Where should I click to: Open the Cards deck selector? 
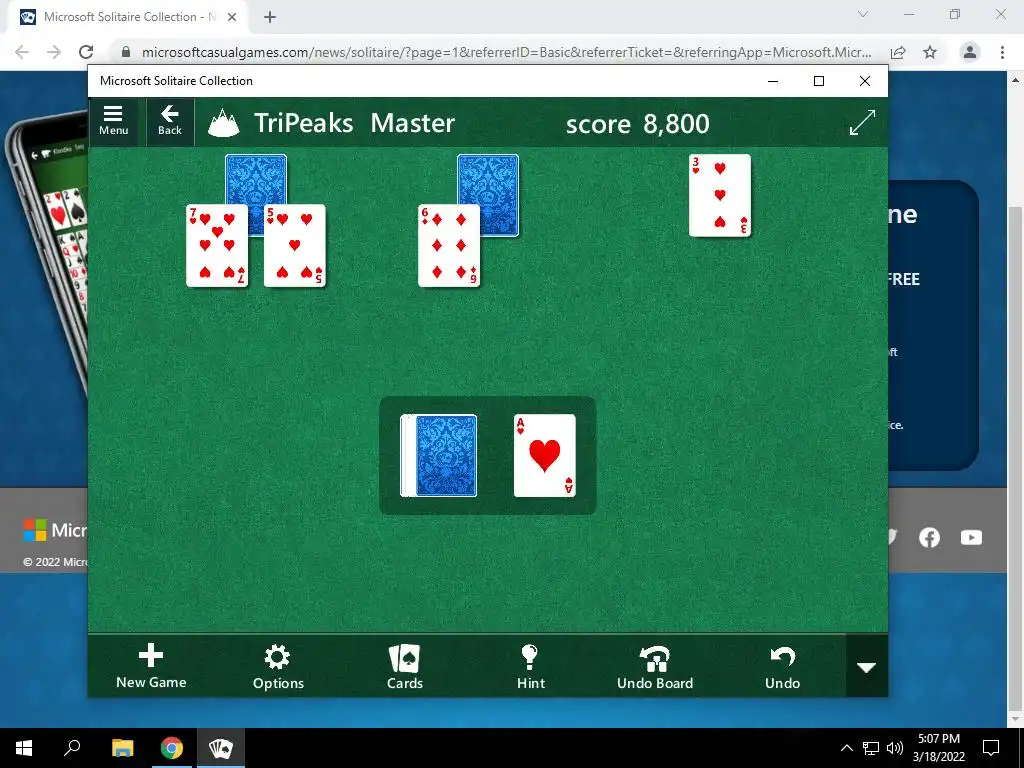(x=404, y=667)
